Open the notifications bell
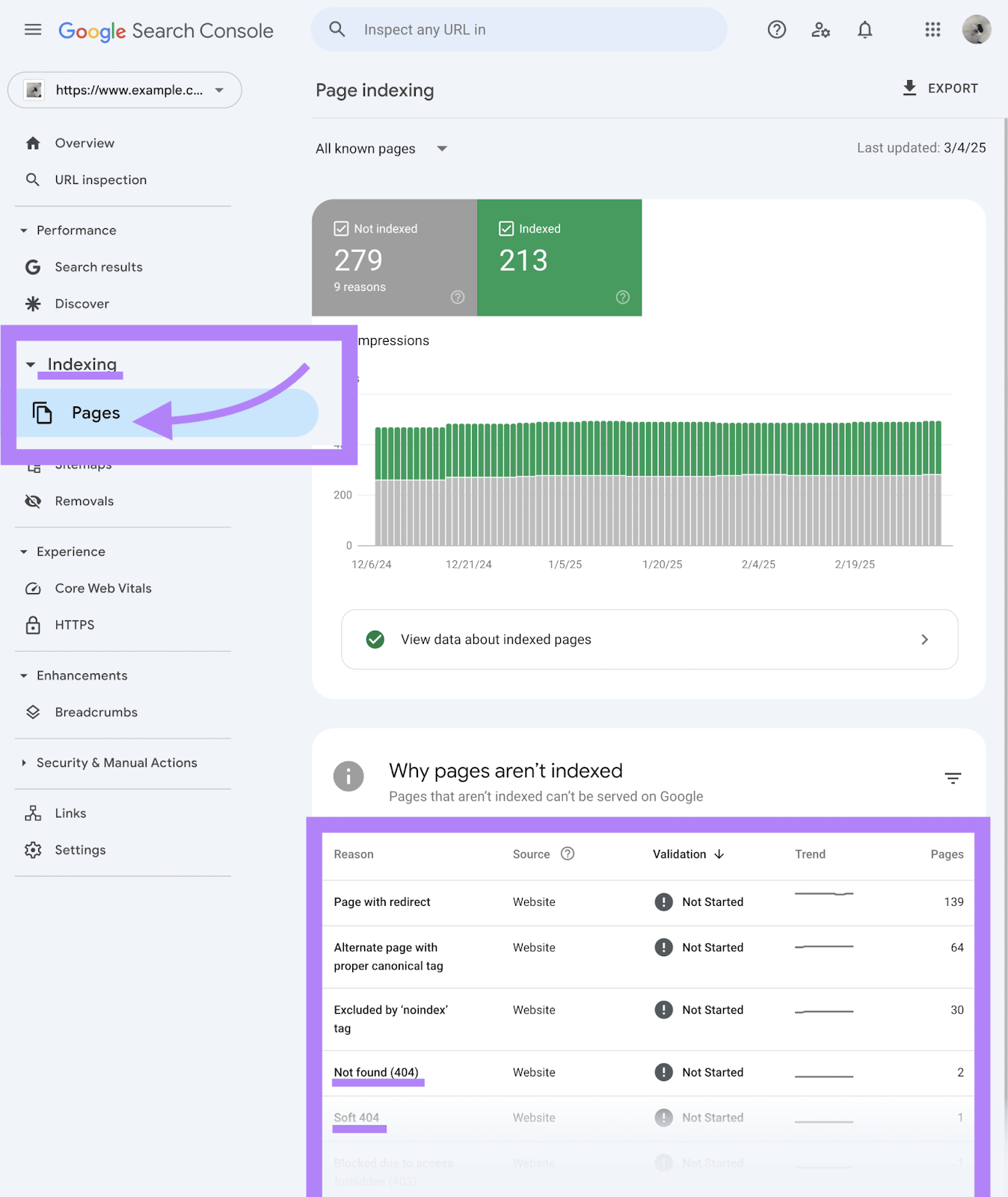This screenshot has width=1008, height=1197. click(x=864, y=30)
